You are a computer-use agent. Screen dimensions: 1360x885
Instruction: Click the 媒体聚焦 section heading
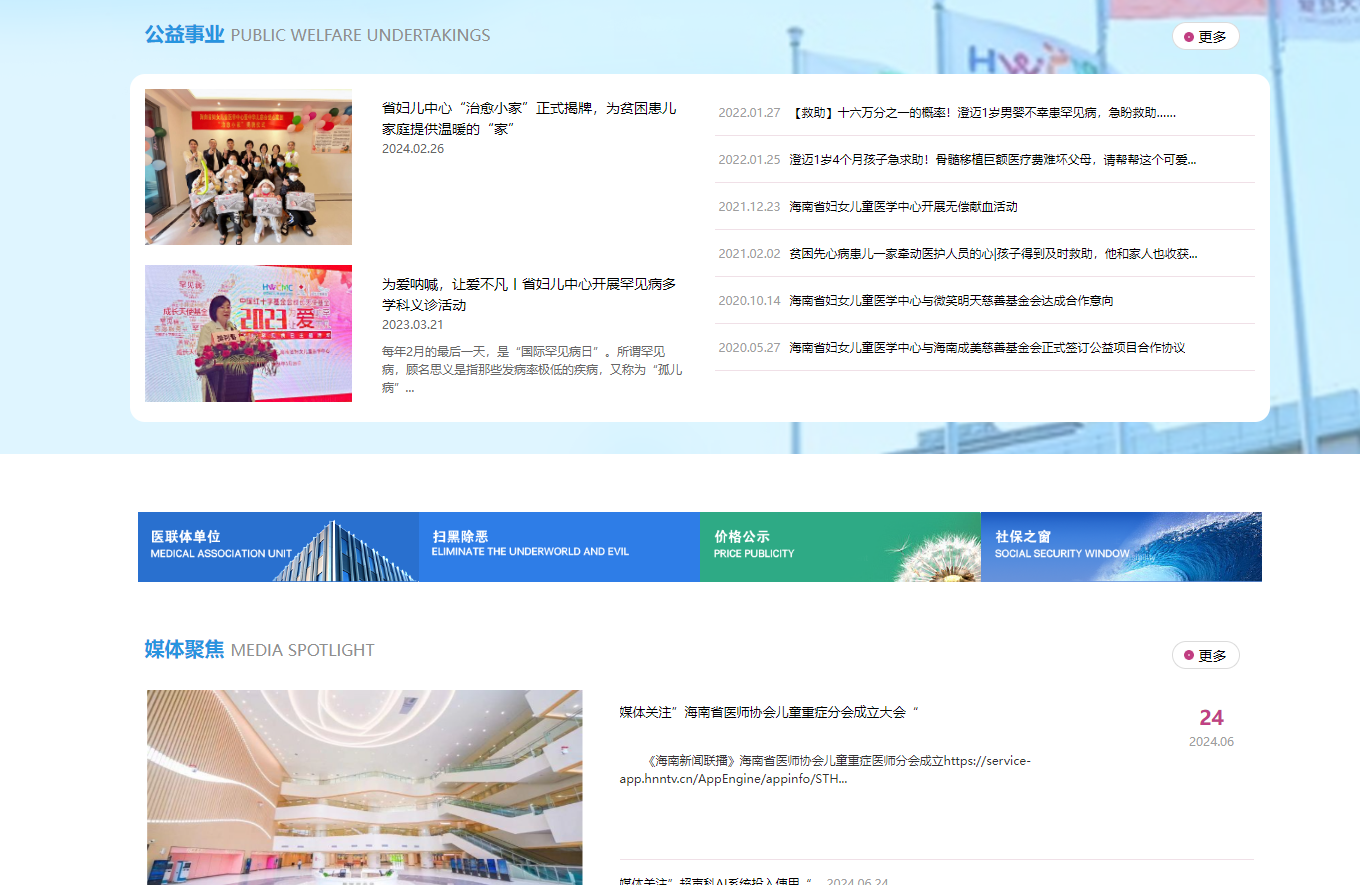[185, 649]
